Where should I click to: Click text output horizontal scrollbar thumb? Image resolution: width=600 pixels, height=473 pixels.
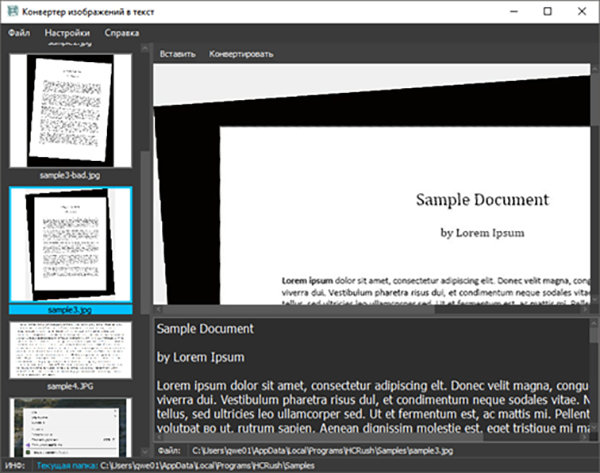323,437
